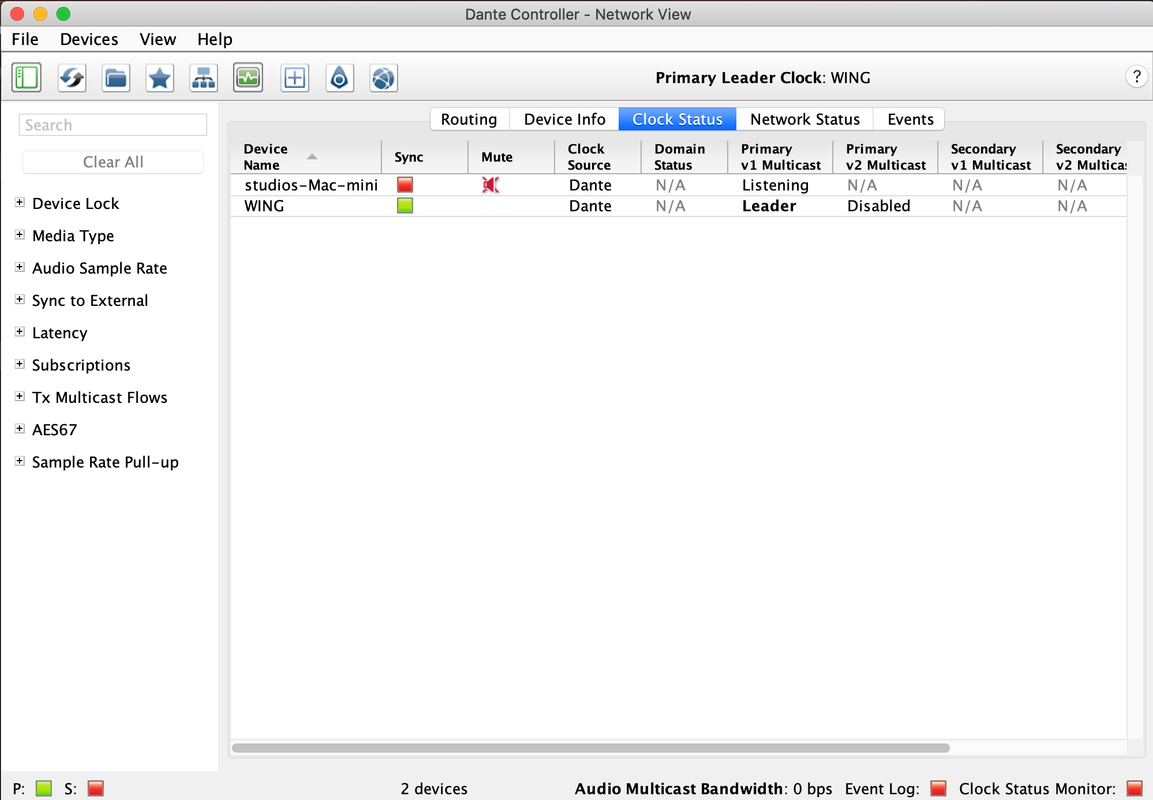Sort by the Device Name sort arrow
This screenshot has width=1153, height=800.
pos(312,157)
